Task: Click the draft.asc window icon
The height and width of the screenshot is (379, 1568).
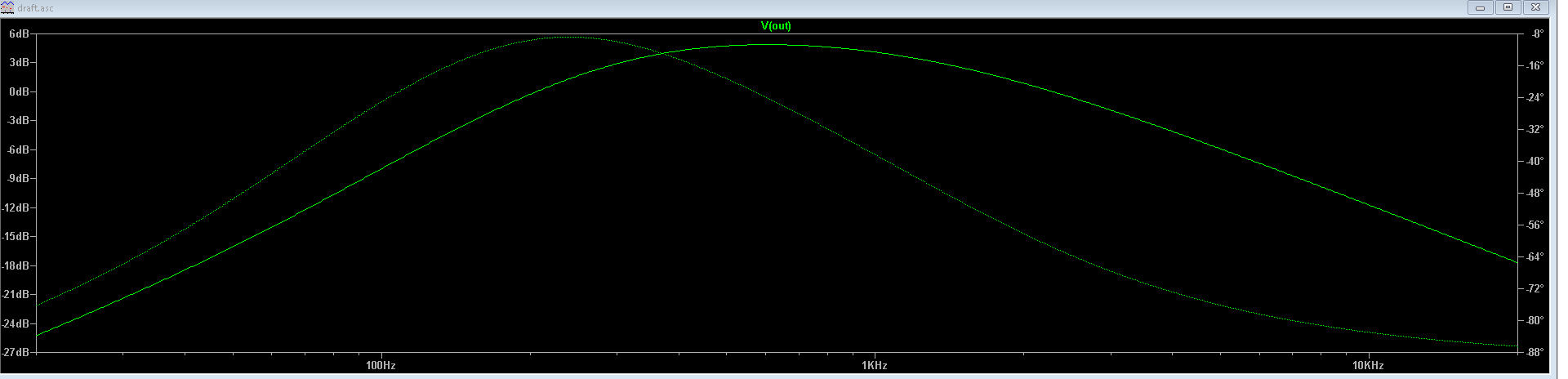Action: click(x=7, y=7)
